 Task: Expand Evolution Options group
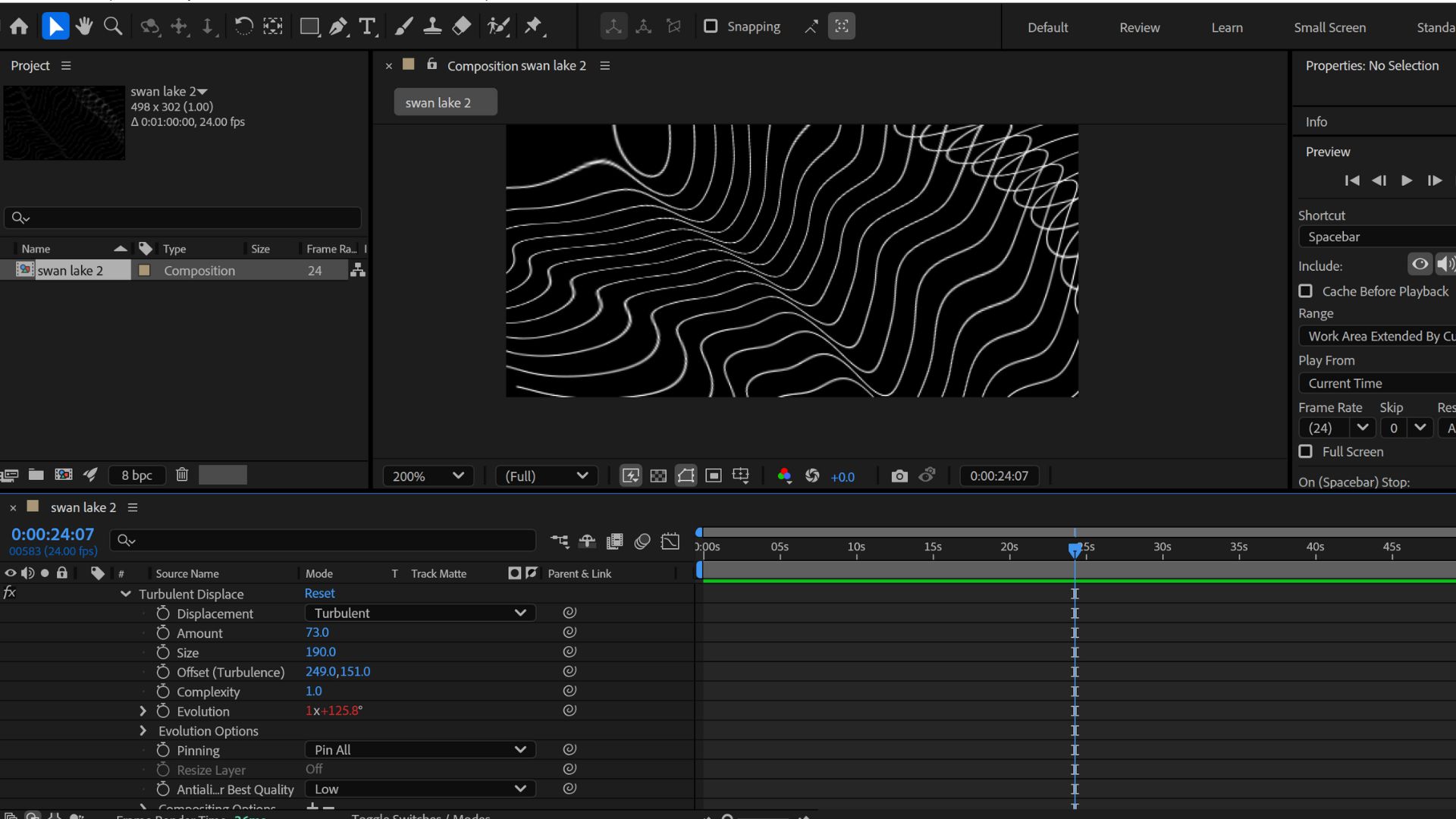pos(143,730)
